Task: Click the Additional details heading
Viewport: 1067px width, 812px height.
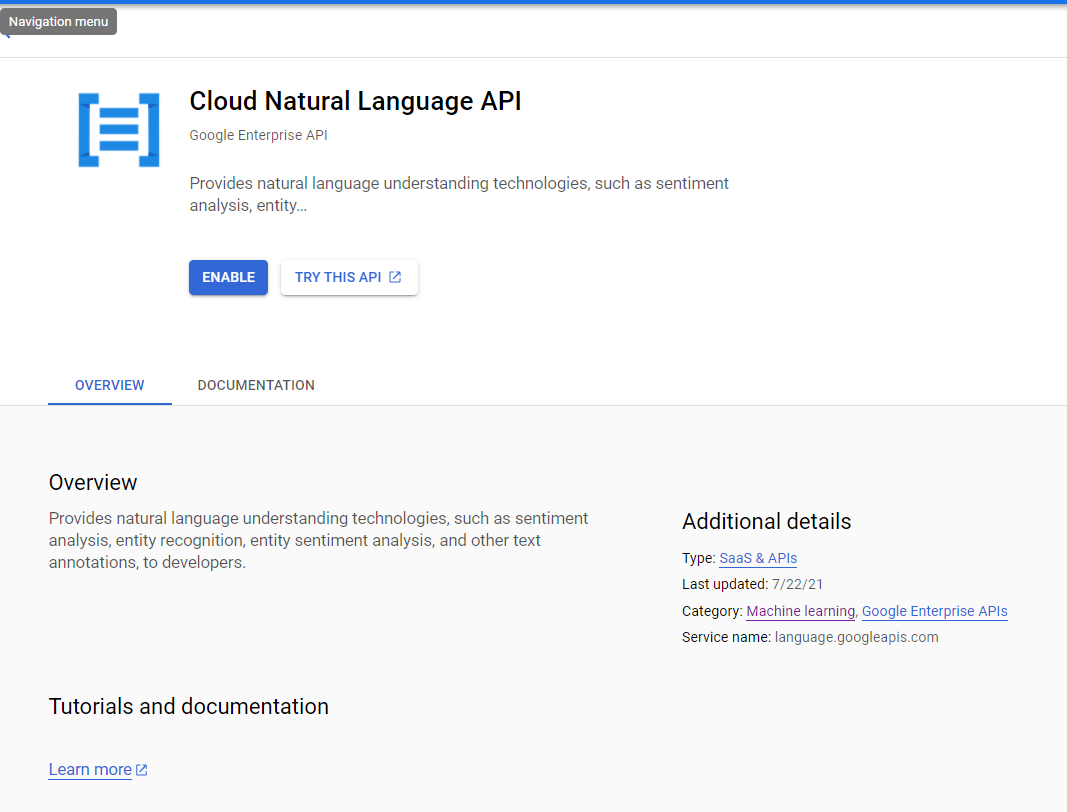Action: (x=766, y=521)
